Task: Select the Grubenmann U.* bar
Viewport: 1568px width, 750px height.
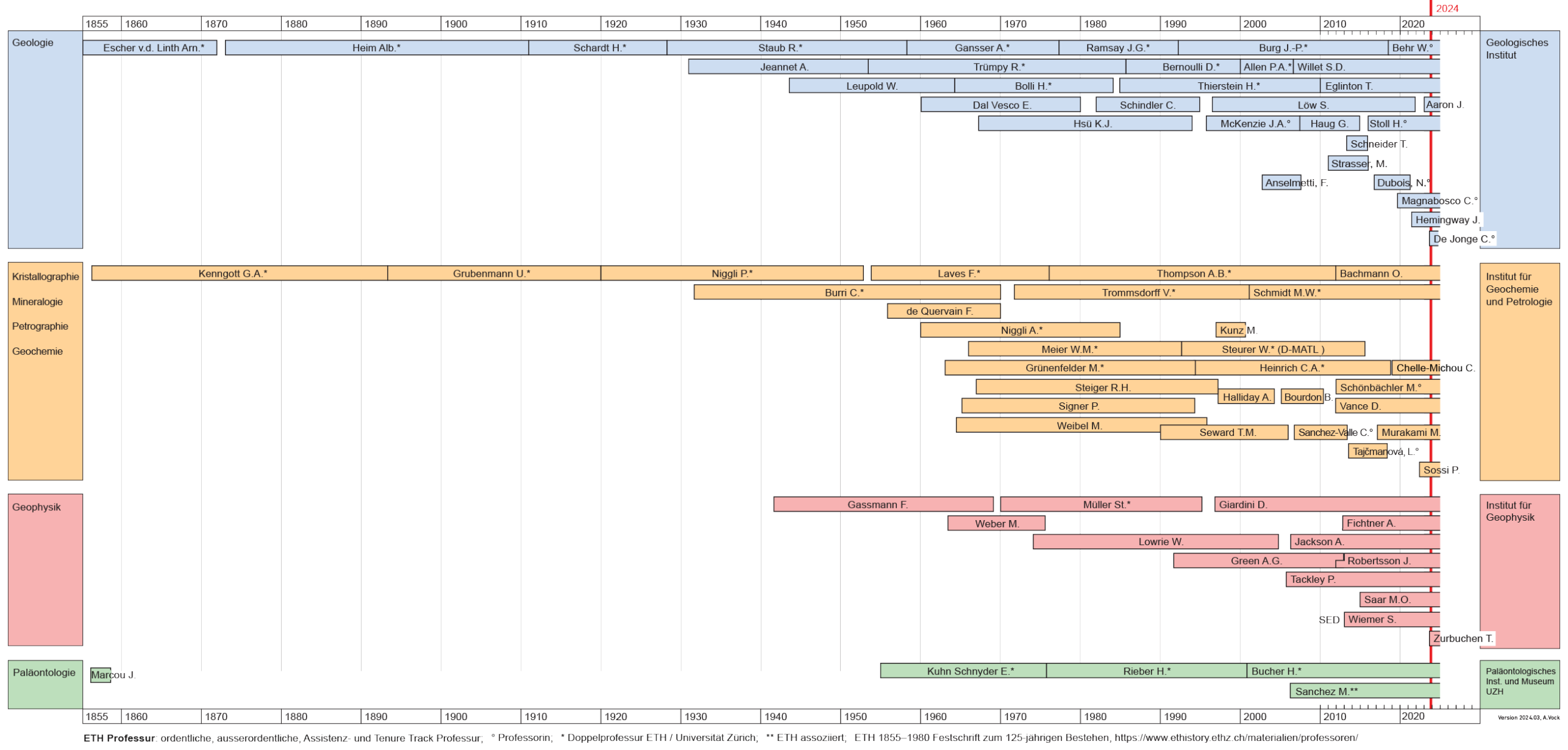Action: tap(494, 273)
